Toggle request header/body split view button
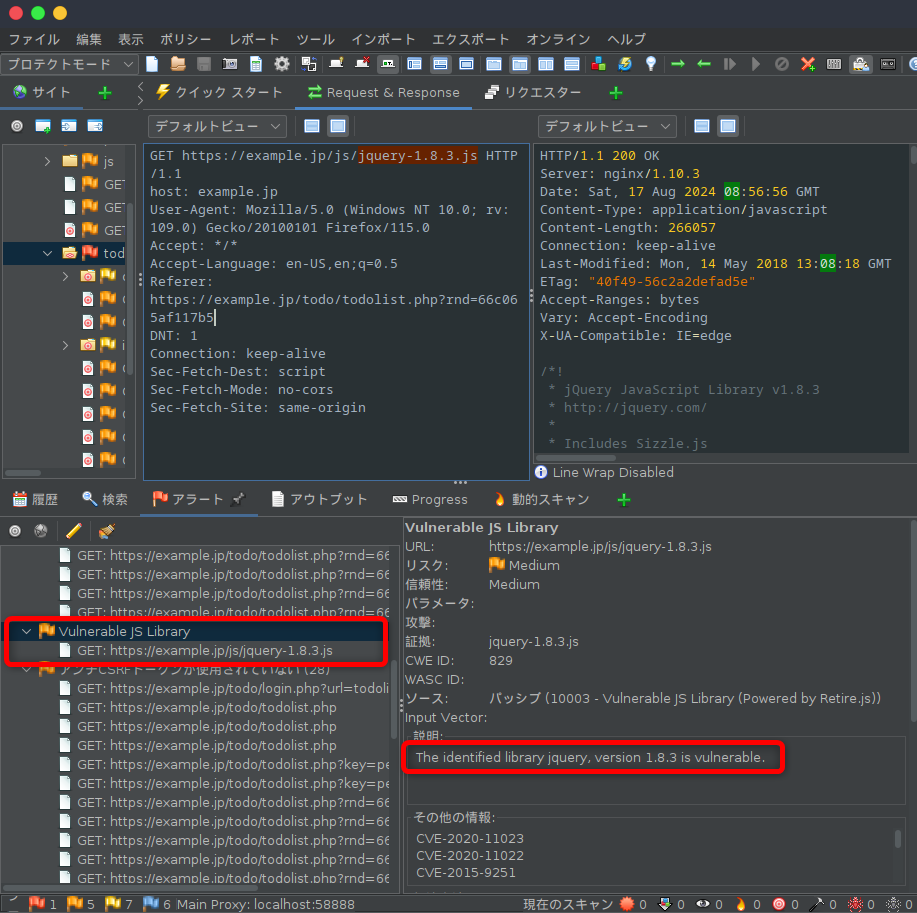Image resolution: width=917 pixels, height=913 pixels. click(312, 126)
